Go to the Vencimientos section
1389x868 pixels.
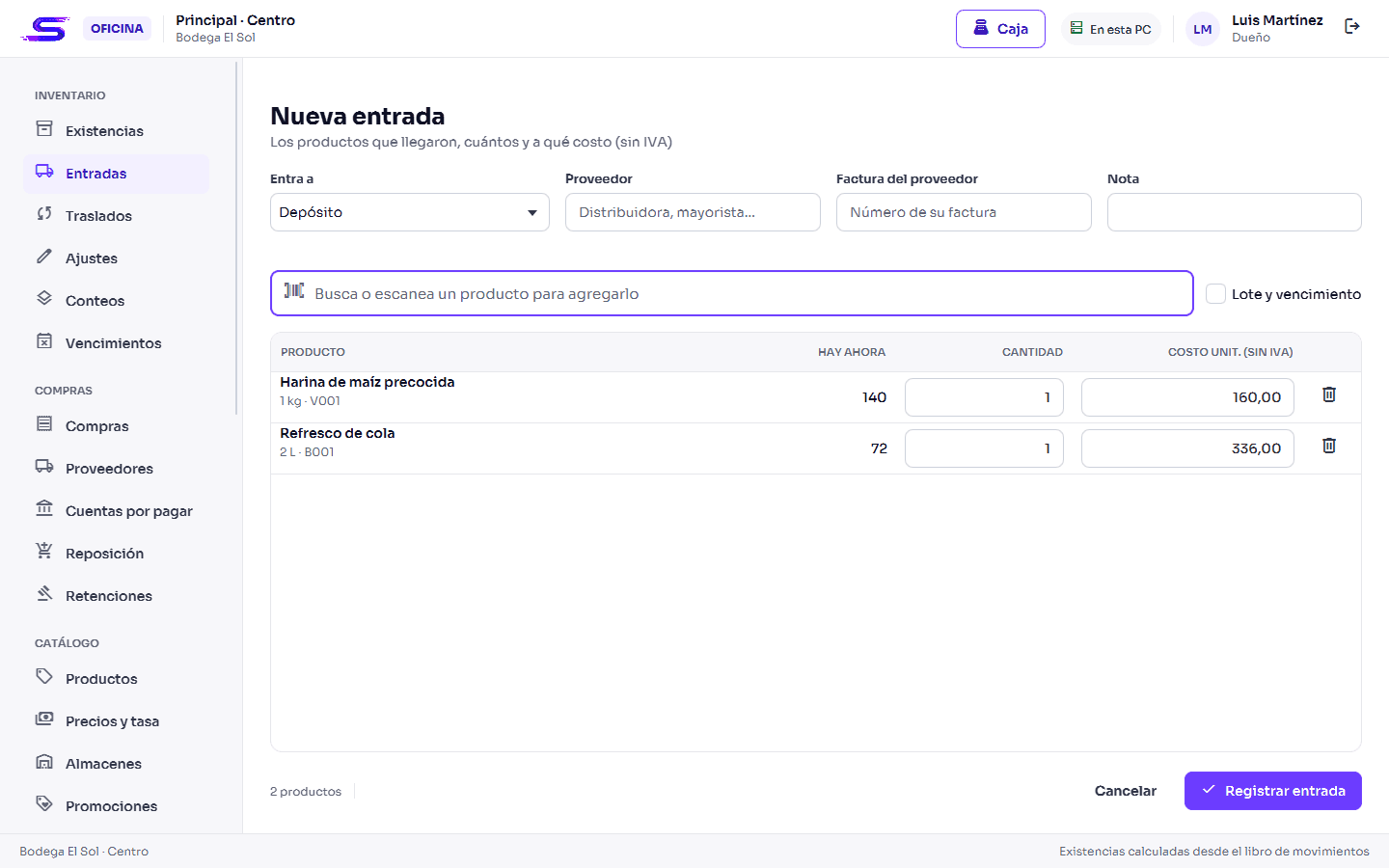pyautogui.click(x=116, y=343)
